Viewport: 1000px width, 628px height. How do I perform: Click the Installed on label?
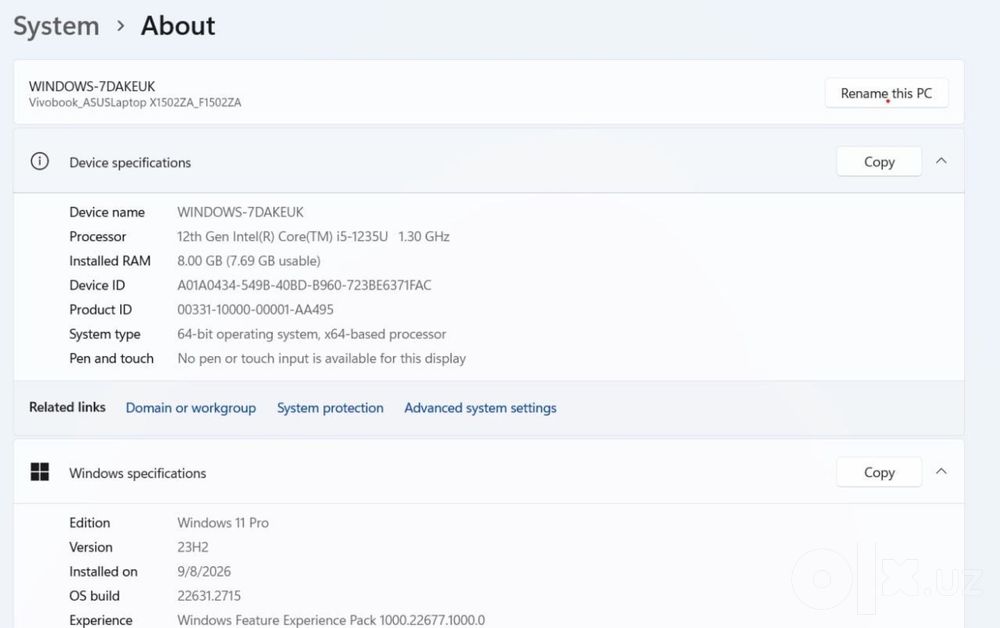[x=103, y=572]
